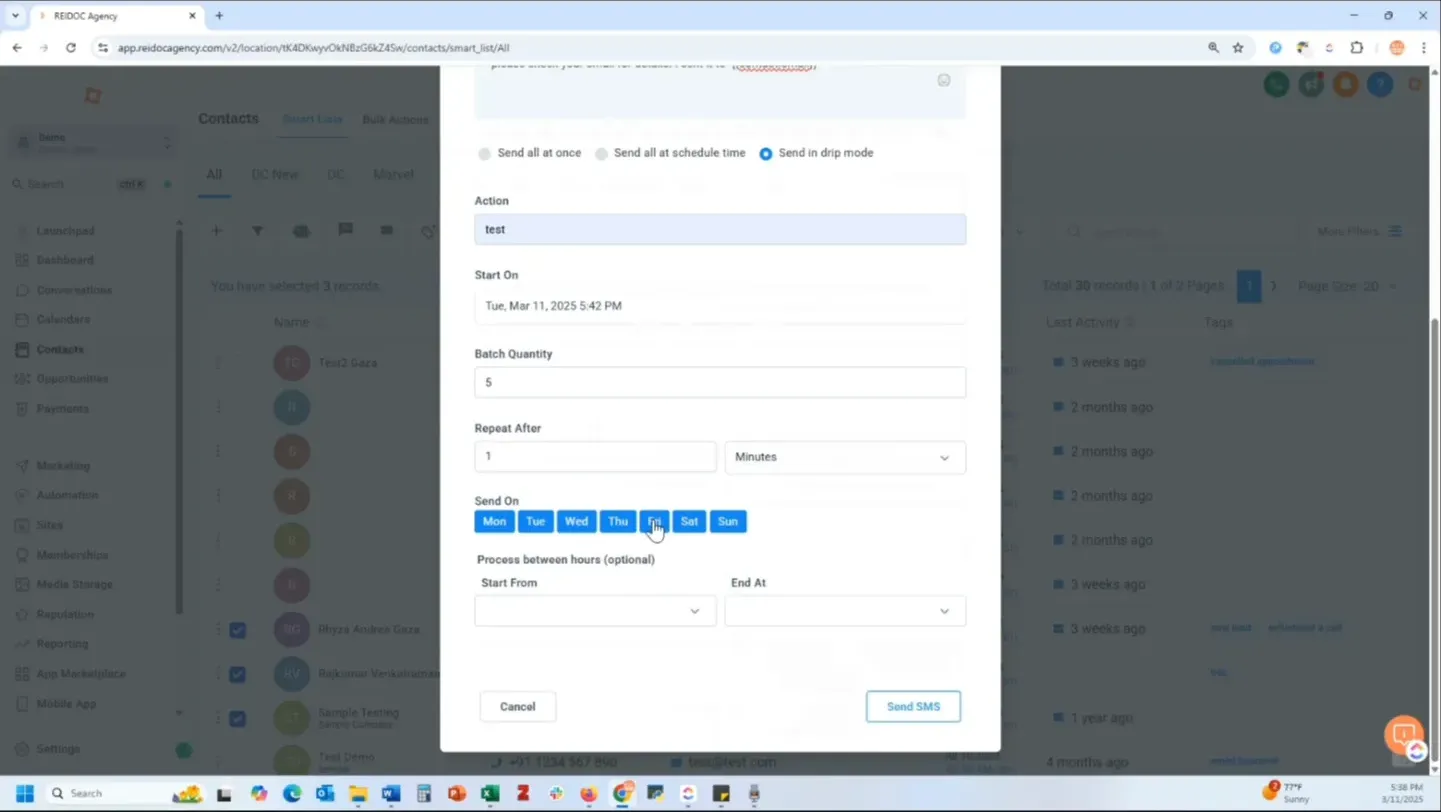Toggle the Sun day button
Screen dimensions: 1441x812
point(728,522)
